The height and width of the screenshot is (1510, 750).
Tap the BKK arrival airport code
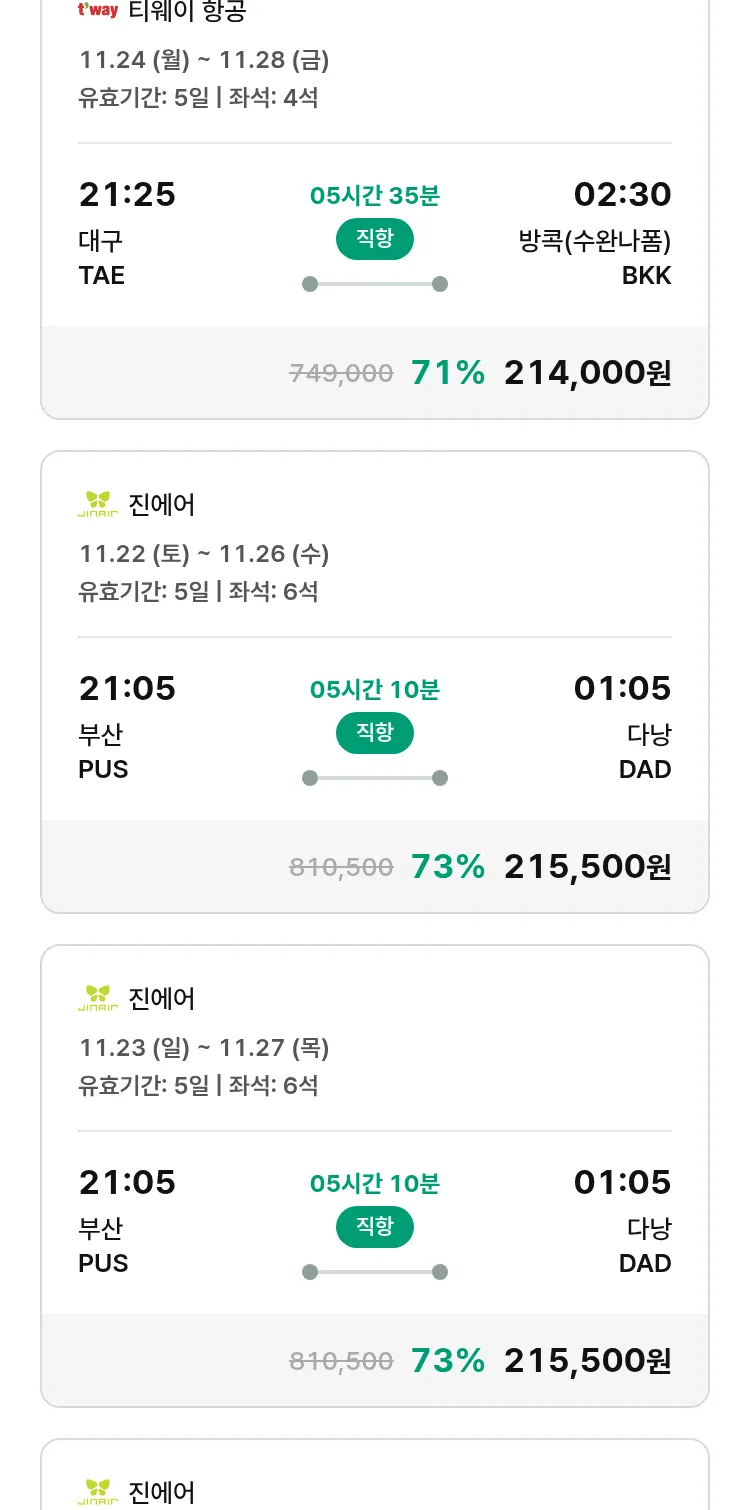pos(646,276)
